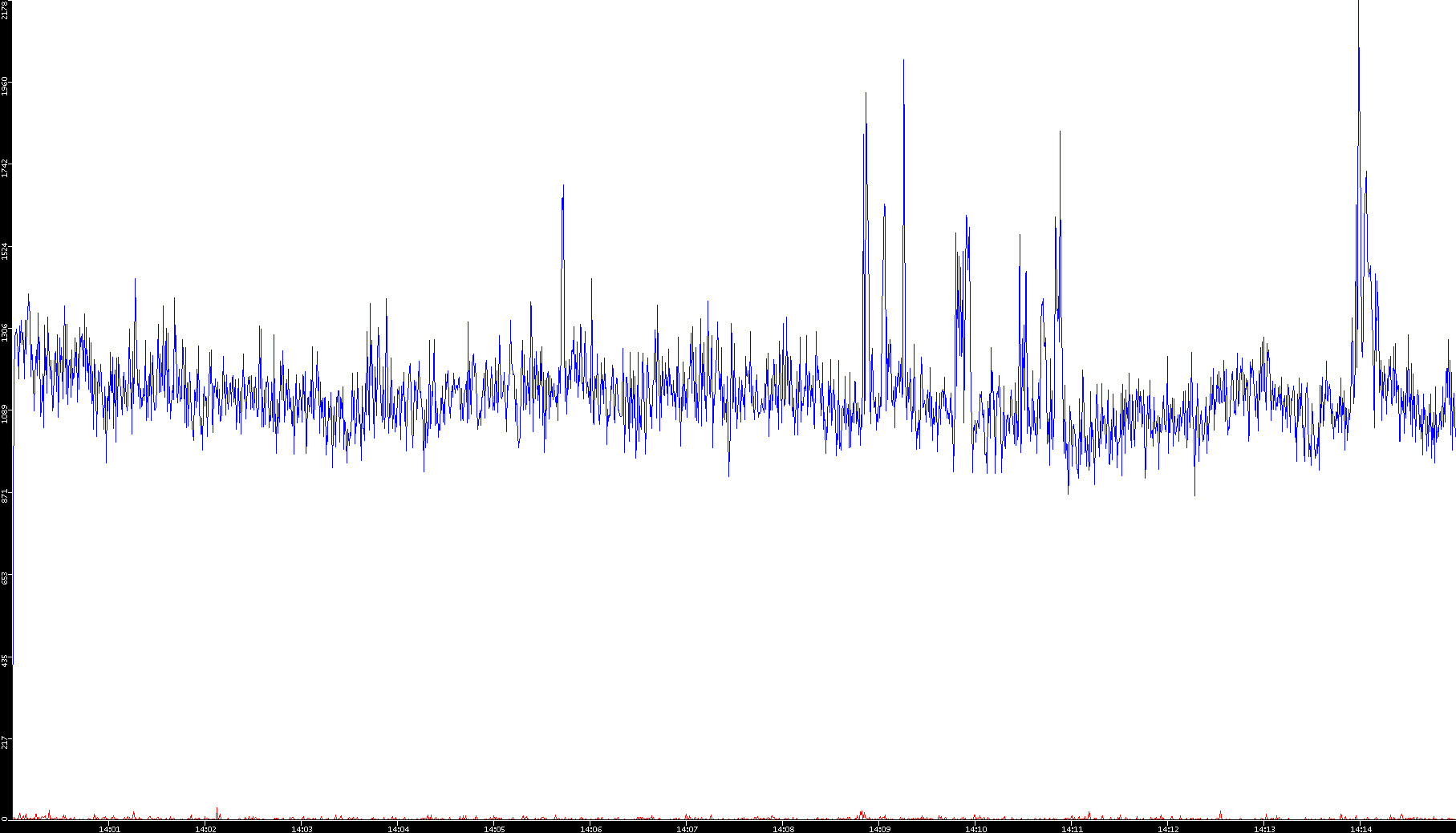
Task: Click the 14:01 time label
Action: coord(109,828)
